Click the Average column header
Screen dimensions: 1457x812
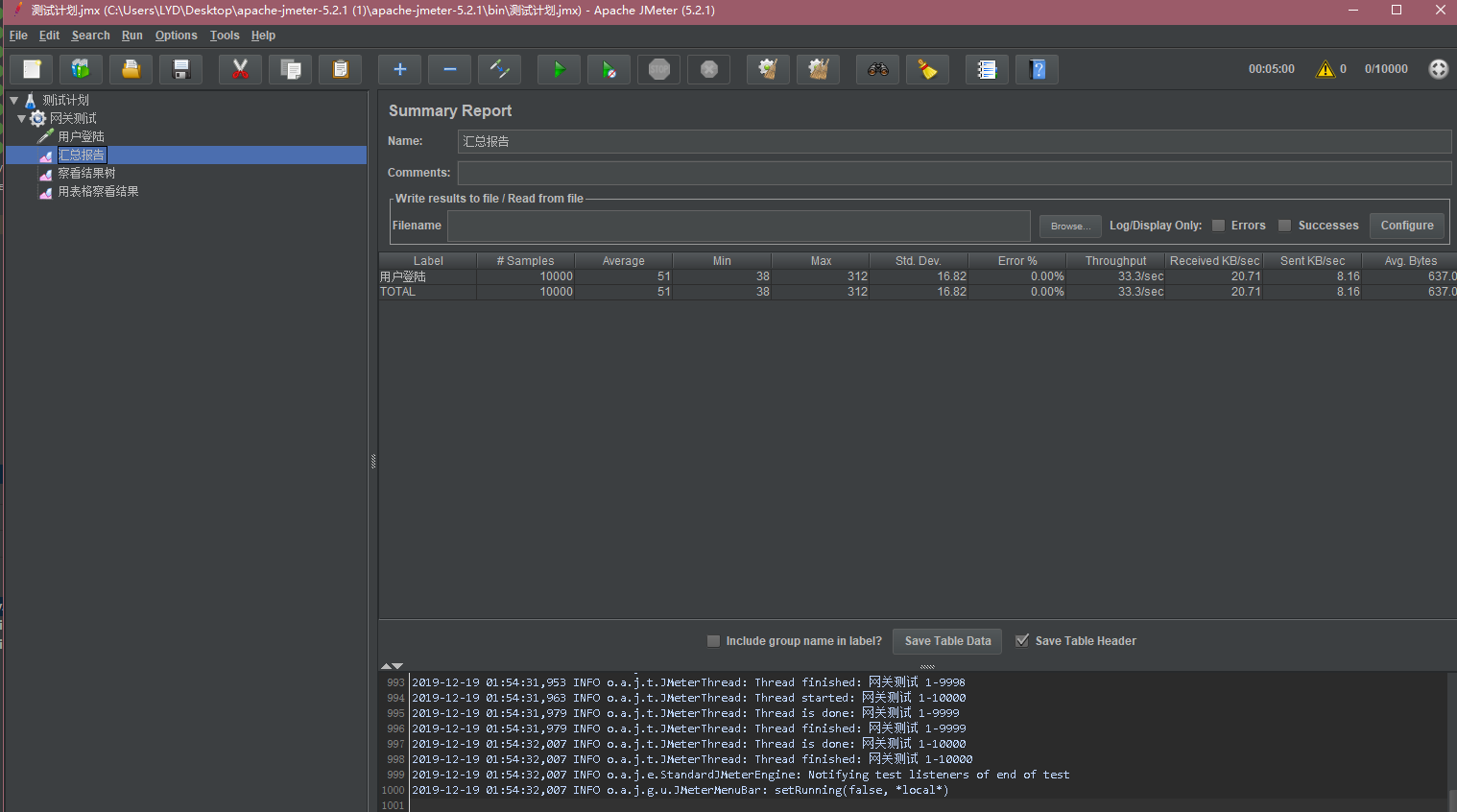(x=623, y=261)
